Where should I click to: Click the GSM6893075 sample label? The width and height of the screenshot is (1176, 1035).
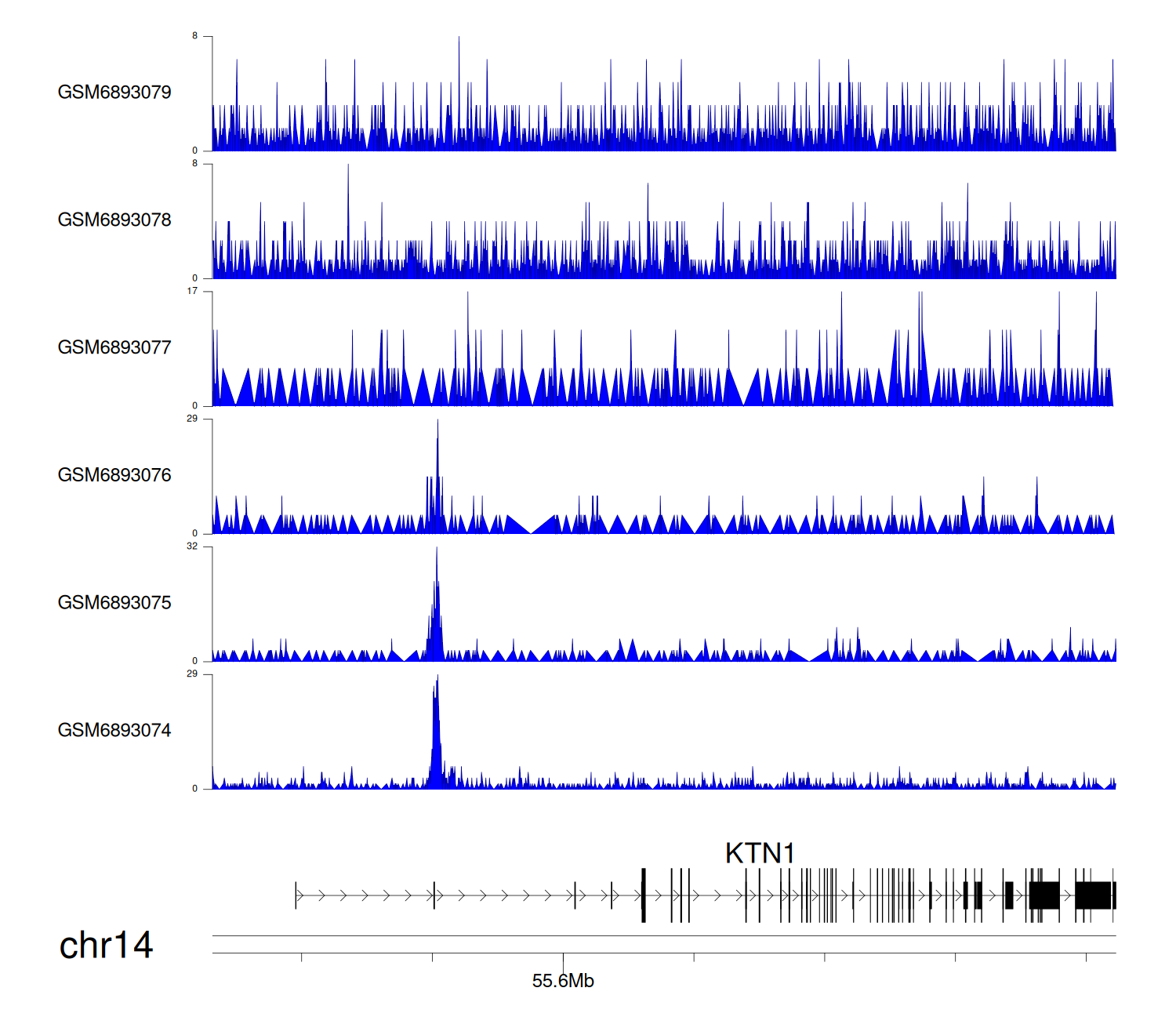[x=114, y=602]
